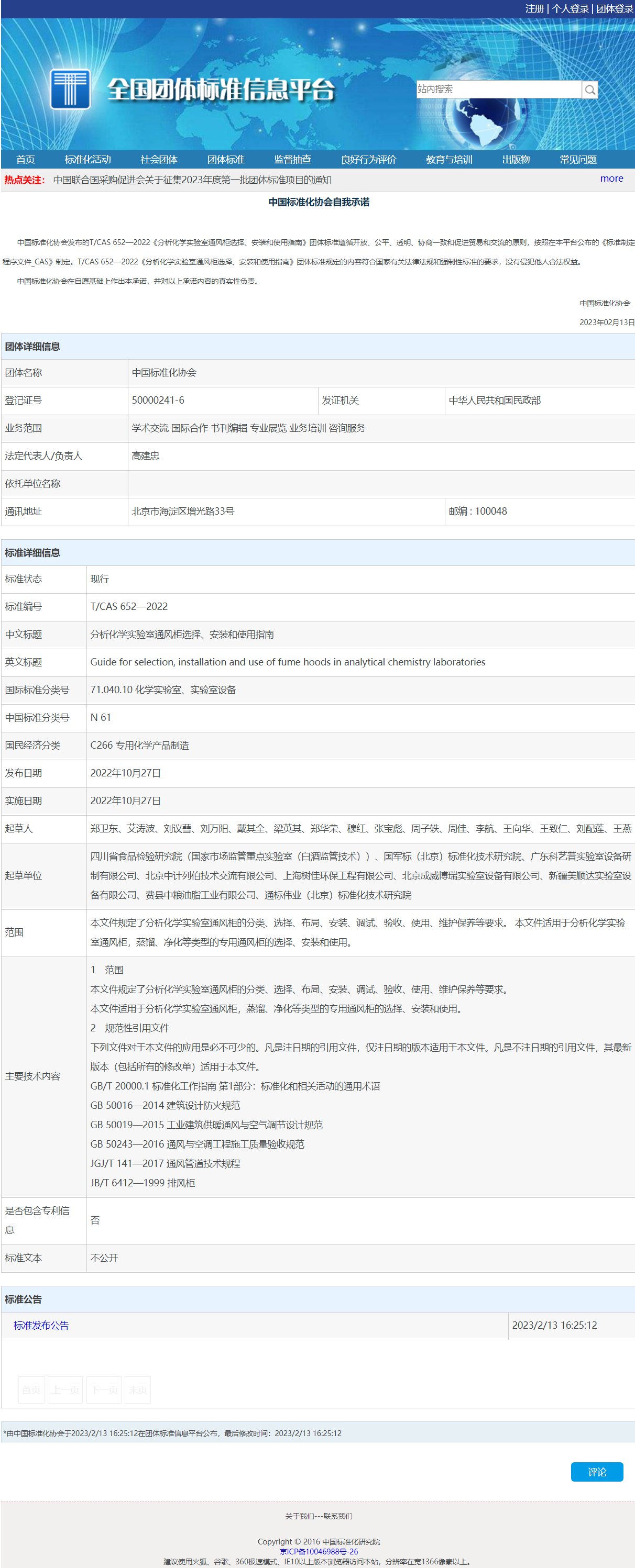Open the 团体登录 login link

tap(614, 8)
